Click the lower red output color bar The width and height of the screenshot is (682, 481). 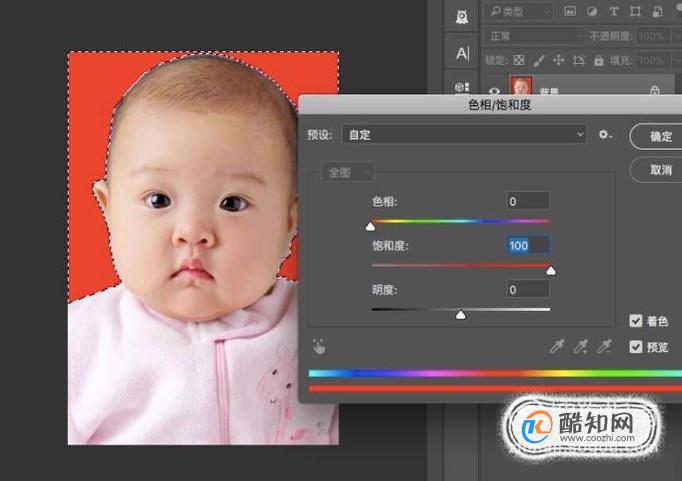(495, 389)
